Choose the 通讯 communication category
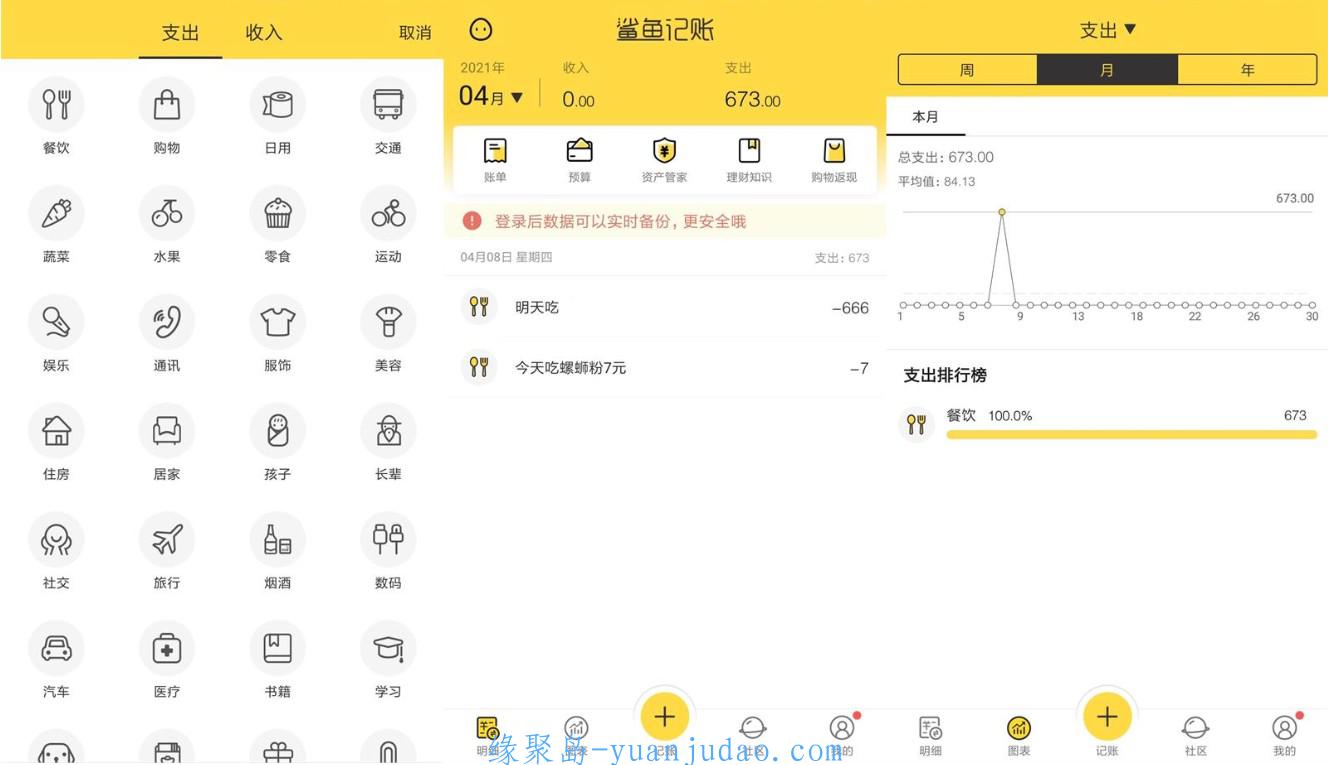Screen dimensions: 1328x765 (x=167, y=322)
